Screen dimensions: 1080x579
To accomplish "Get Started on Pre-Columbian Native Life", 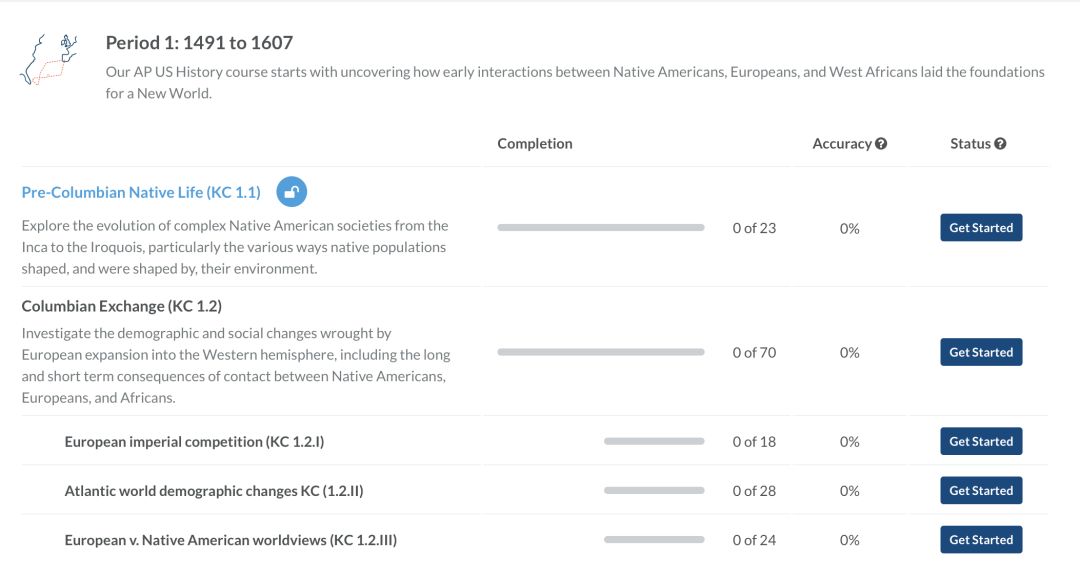I will [x=981, y=227].
